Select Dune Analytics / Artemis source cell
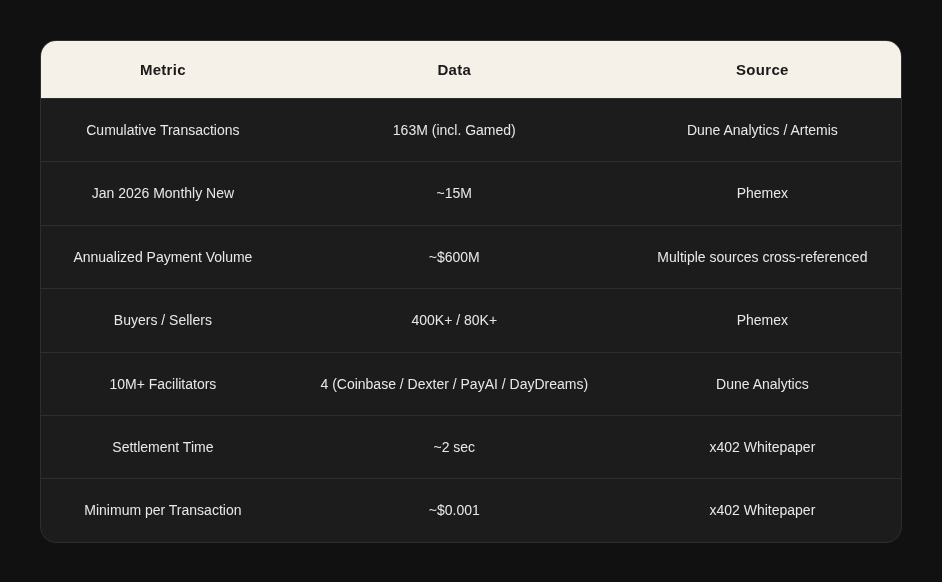 pos(762,130)
